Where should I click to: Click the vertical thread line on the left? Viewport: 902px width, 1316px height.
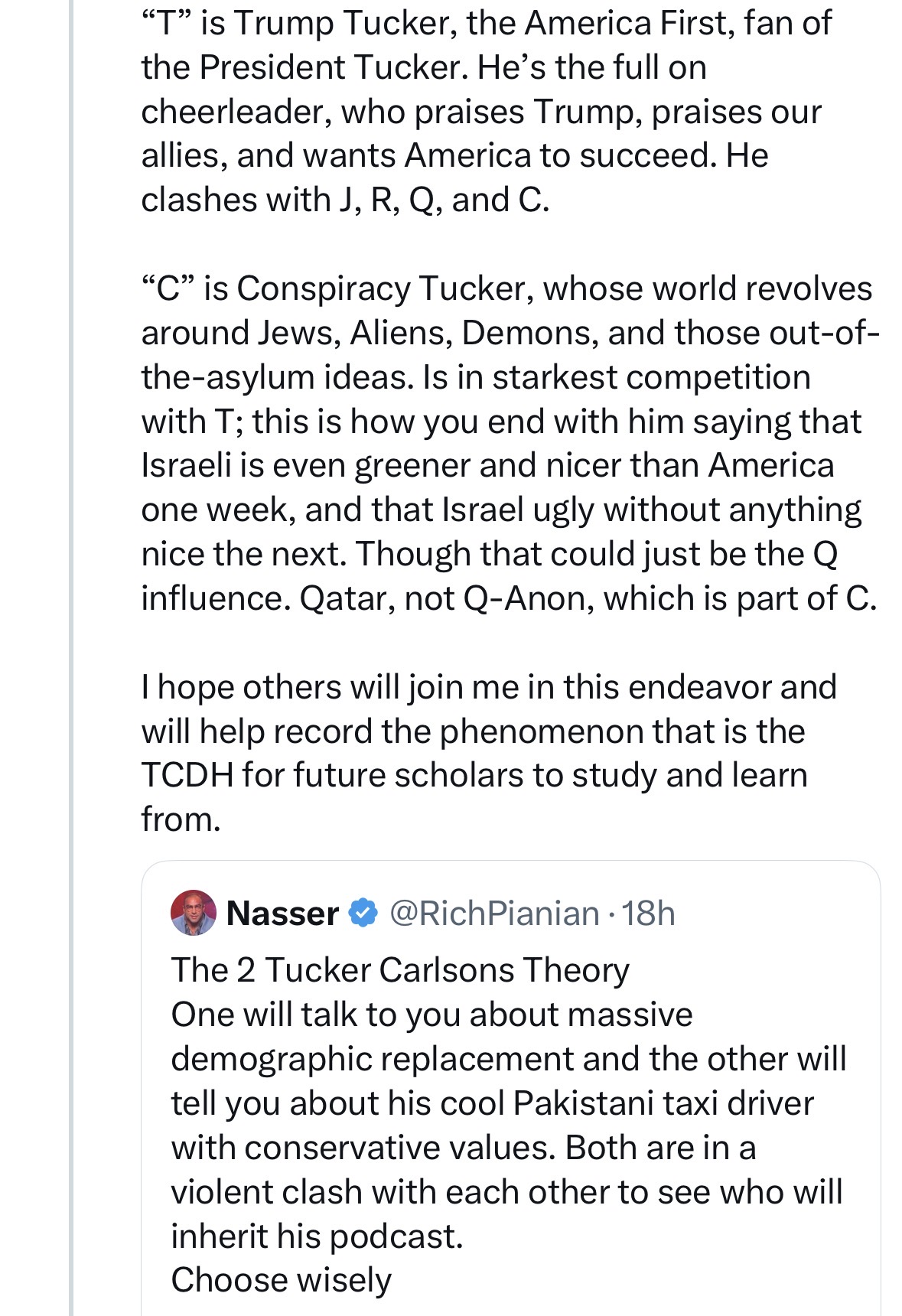(71, 612)
